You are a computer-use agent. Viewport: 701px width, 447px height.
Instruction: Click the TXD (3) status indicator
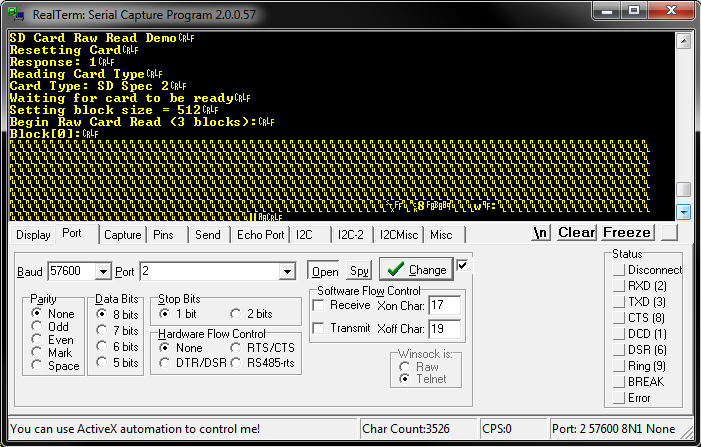(x=619, y=302)
